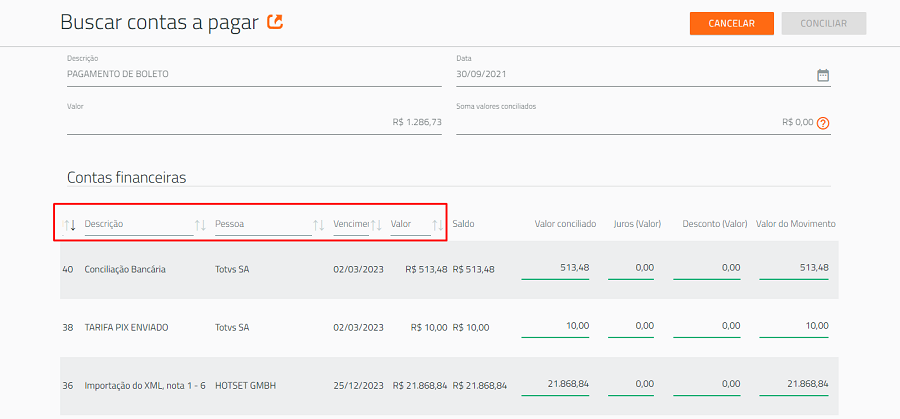
Task: Click the Valor do Movimento column header
Action: [796, 224]
